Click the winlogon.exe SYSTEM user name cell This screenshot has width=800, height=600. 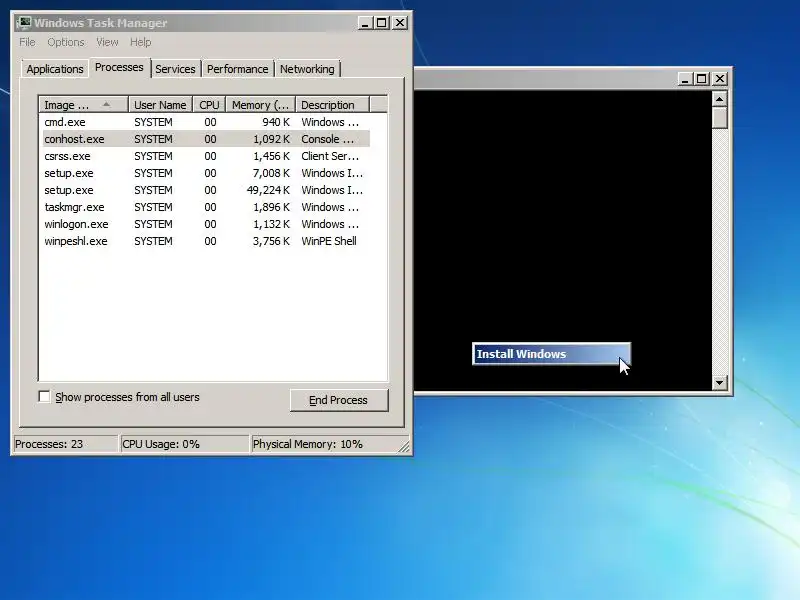(x=153, y=224)
